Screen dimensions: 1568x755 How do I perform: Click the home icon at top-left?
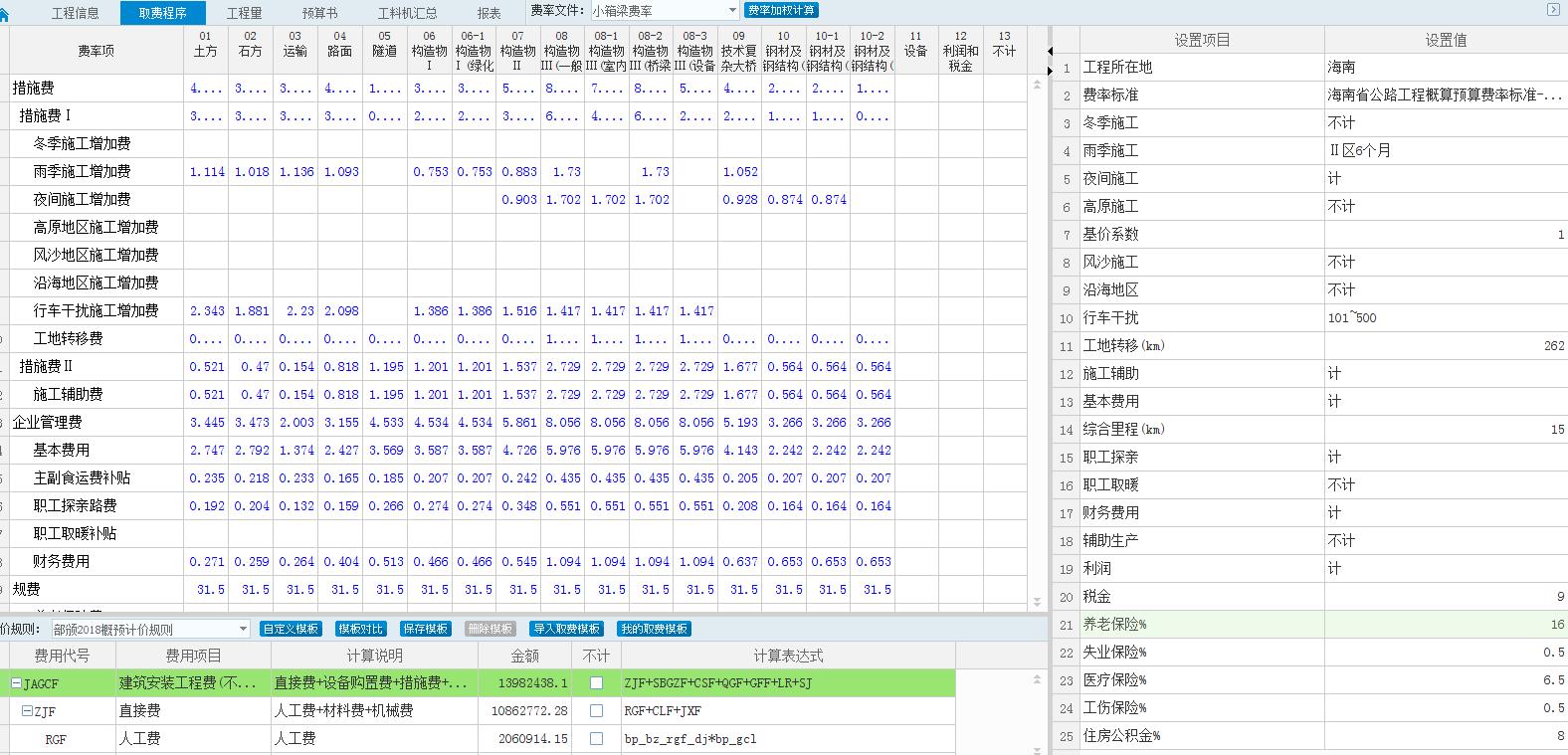[4, 13]
